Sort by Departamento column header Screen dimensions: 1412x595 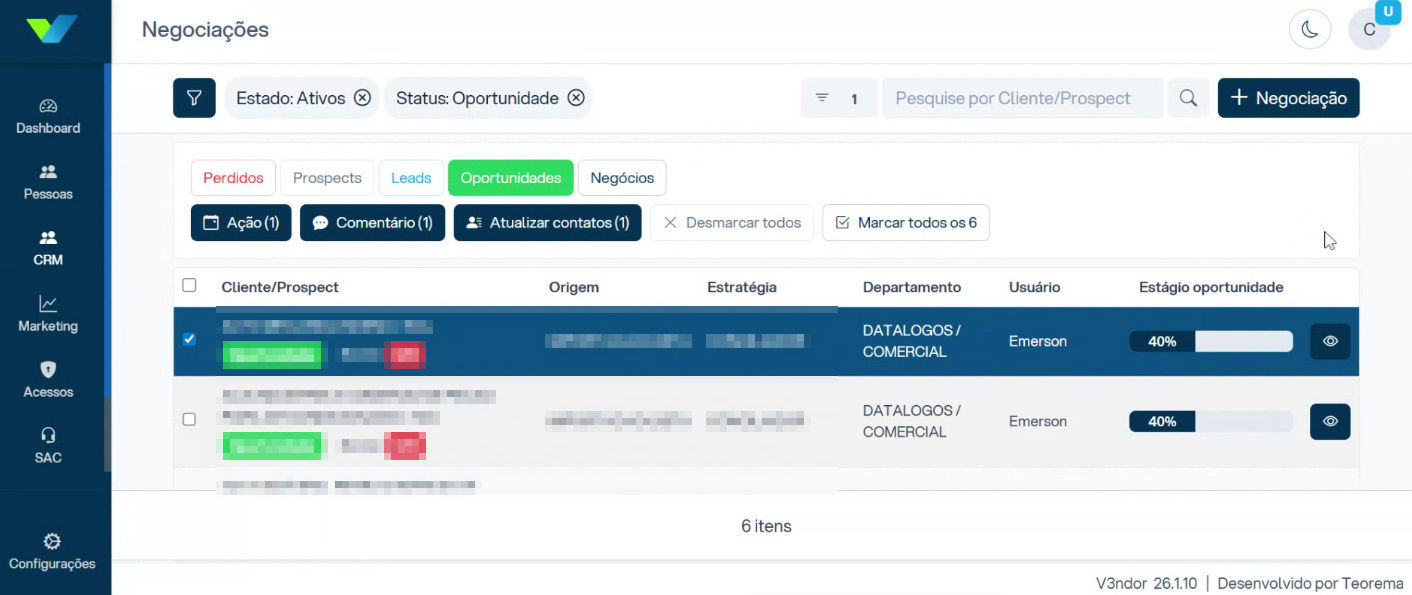point(912,287)
